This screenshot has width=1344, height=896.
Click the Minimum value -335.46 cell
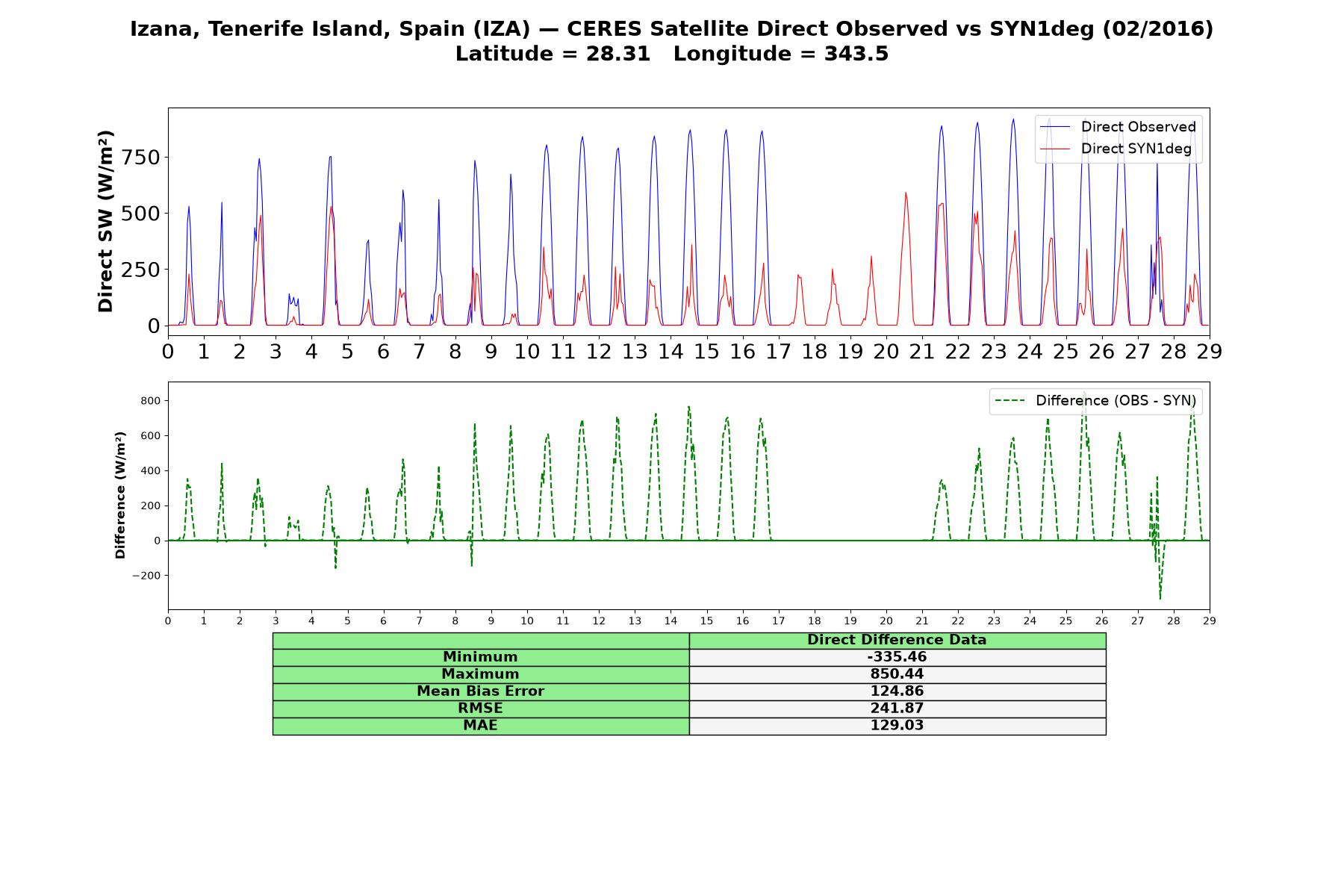pyautogui.click(x=897, y=657)
